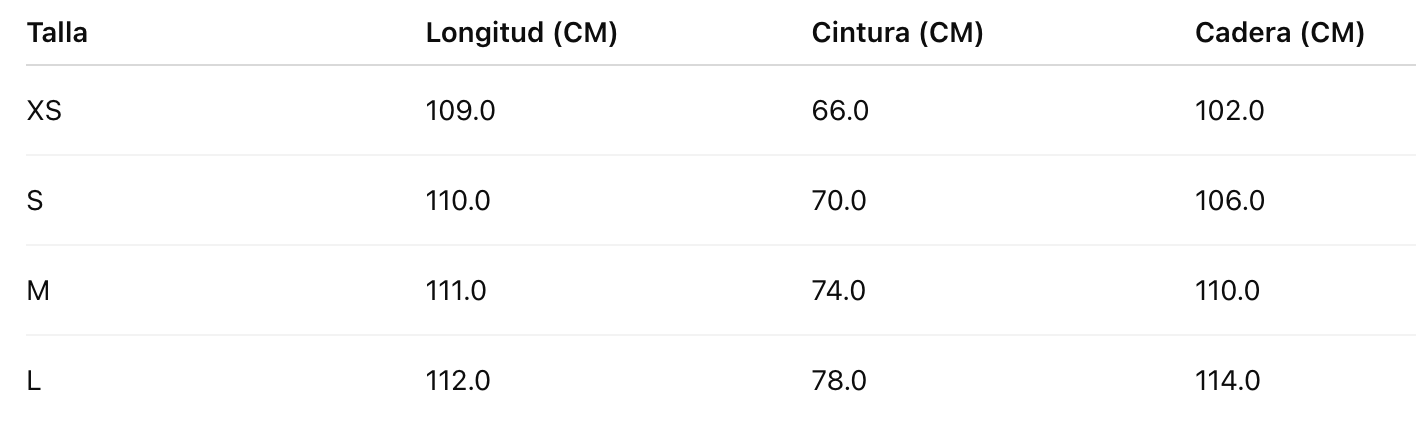Screen dimensions: 1416x434
Task: Click the 109.0 length value for XS
Action: pos(460,111)
